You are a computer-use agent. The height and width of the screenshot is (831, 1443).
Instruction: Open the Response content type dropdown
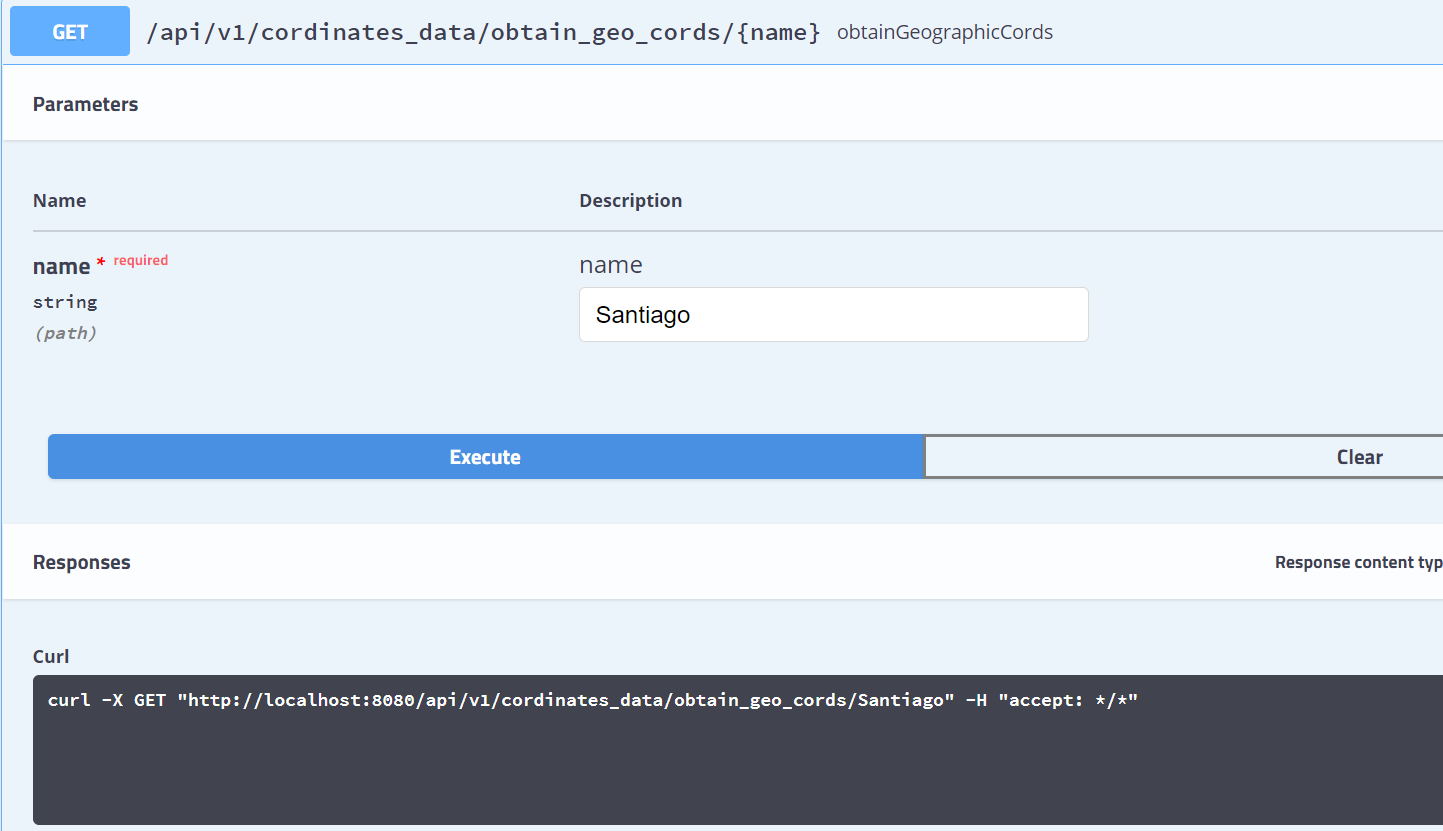tap(1358, 562)
